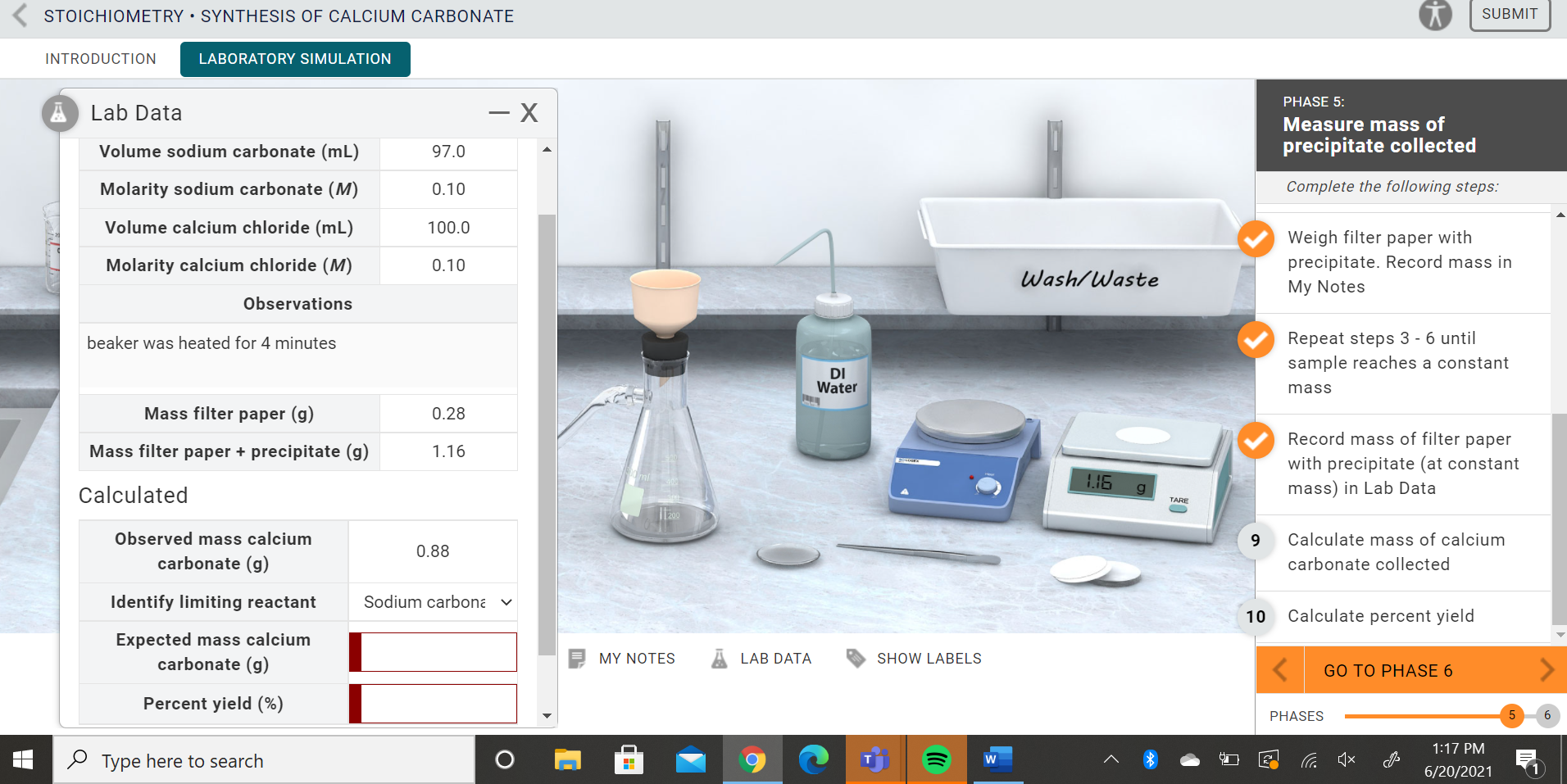Click the completed checkmark for weighing filter paper

pyautogui.click(x=1256, y=239)
